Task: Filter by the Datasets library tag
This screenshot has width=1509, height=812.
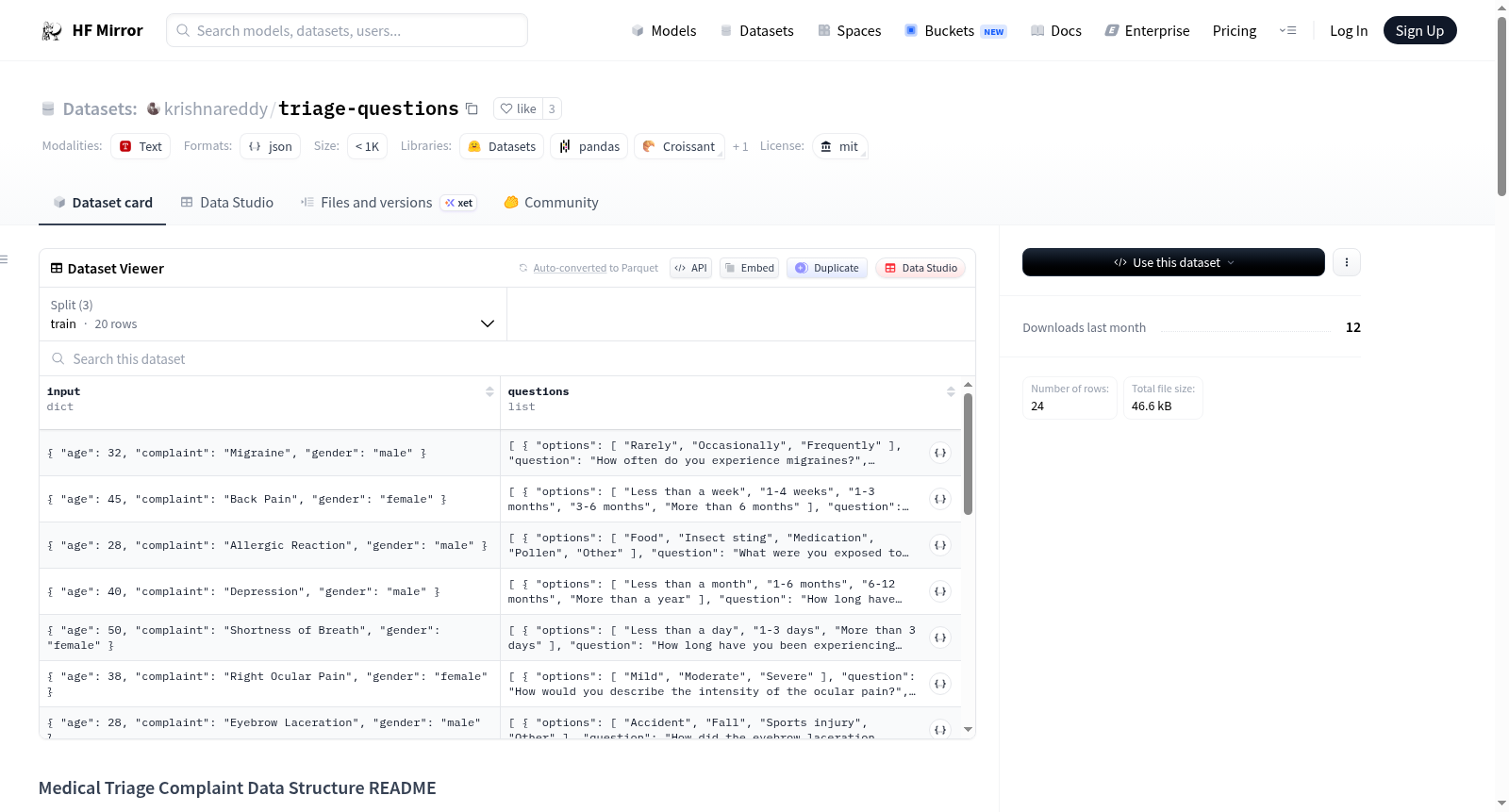Action: pos(502,146)
